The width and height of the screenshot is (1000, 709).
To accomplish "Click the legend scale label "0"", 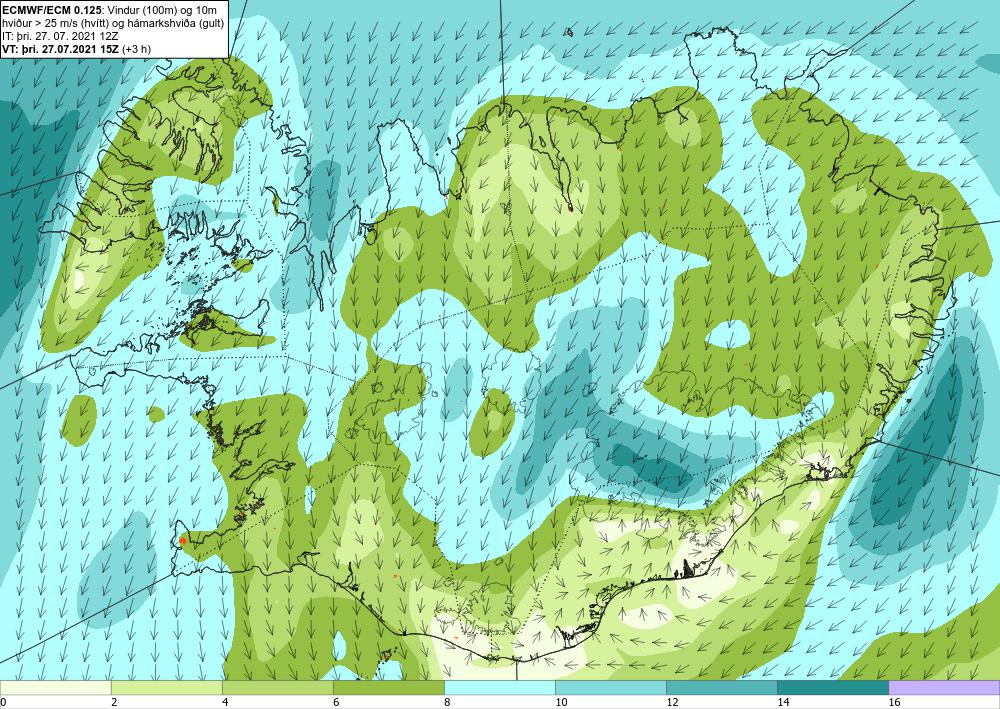I will pyautogui.click(x=3, y=702).
